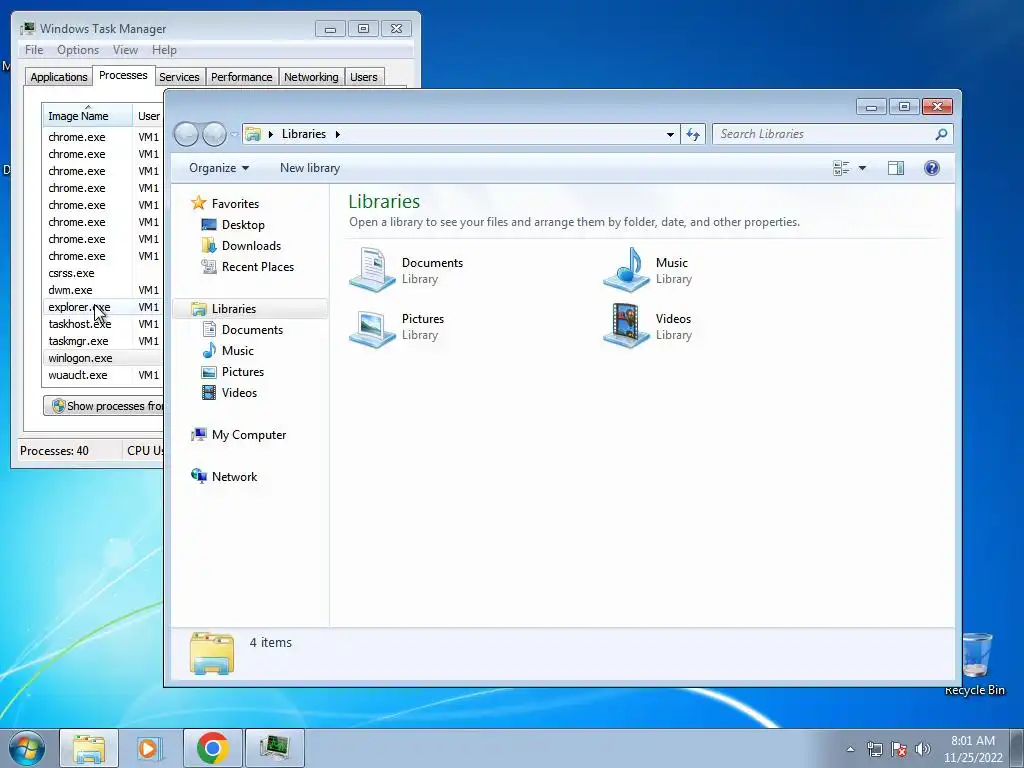Click the Explorer Help question mark icon
Image resolution: width=1024 pixels, height=768 pixels.
tap(932, 168)
